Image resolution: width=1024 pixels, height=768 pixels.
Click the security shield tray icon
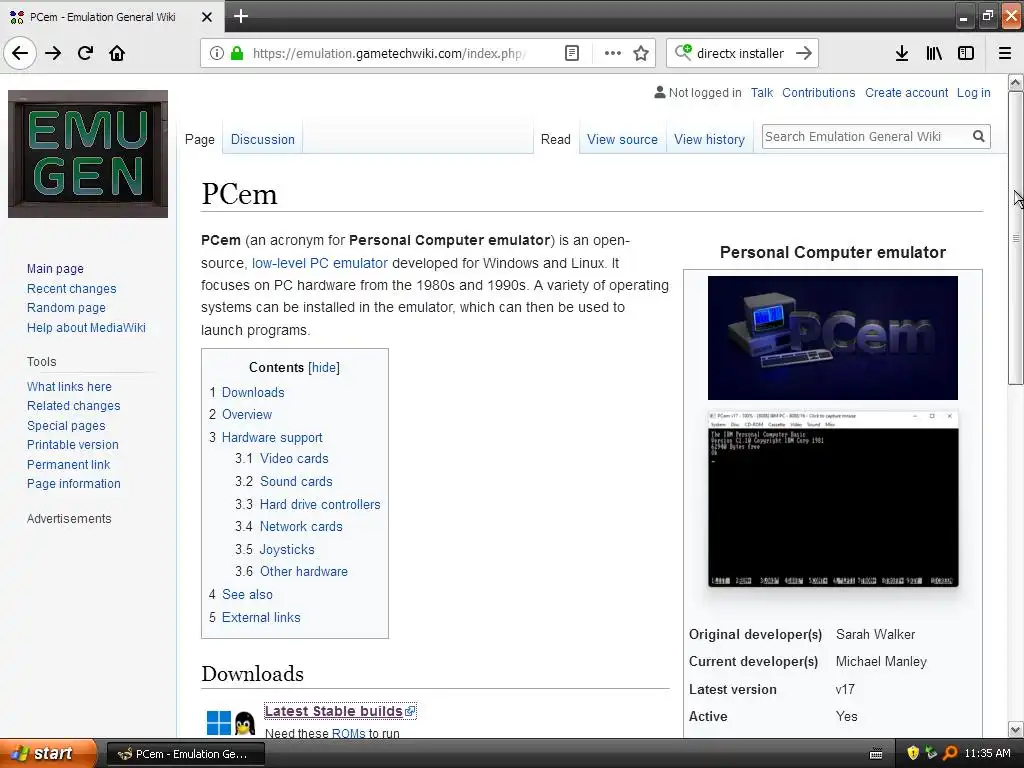click(913, 753)
